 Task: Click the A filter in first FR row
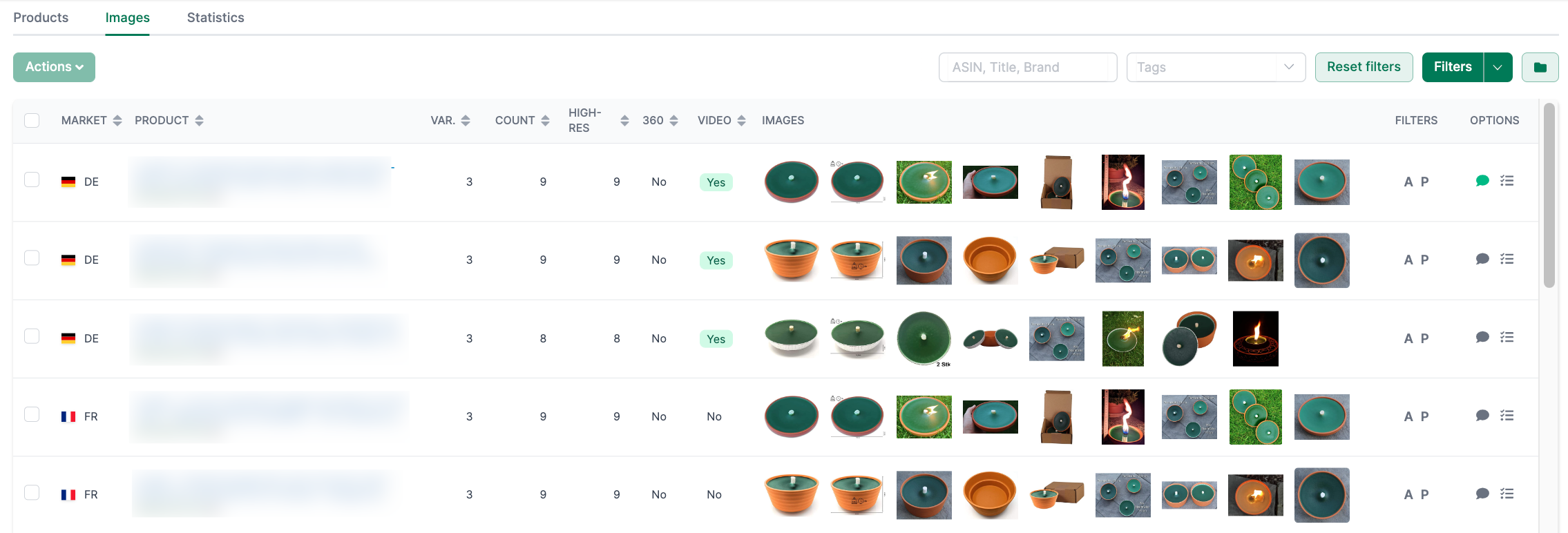(1408, 417)
